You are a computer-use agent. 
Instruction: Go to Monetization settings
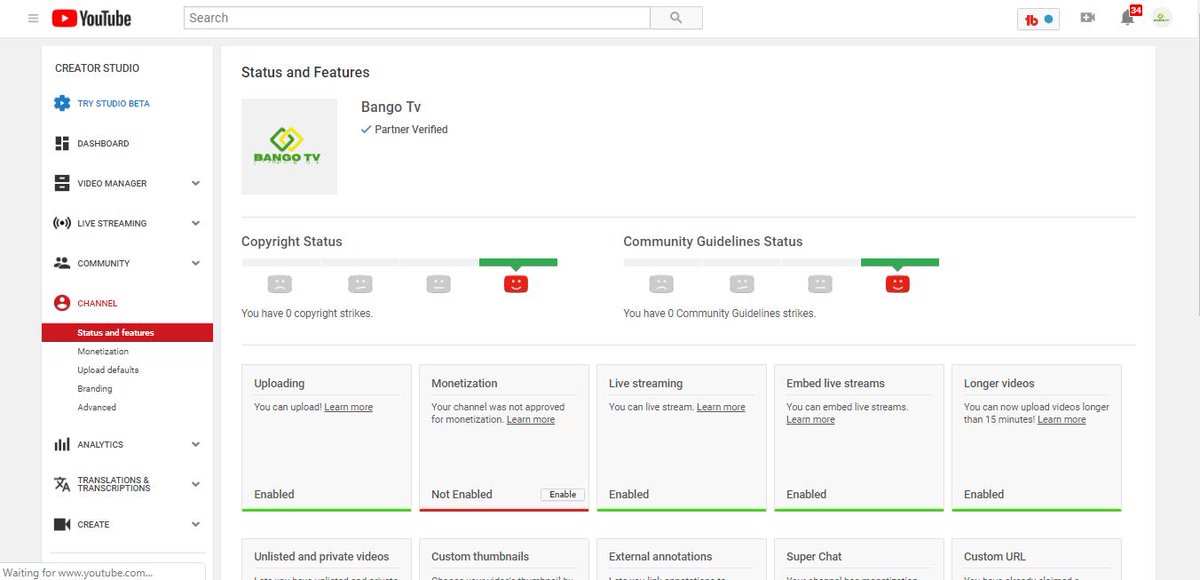(x=103, y=351)
